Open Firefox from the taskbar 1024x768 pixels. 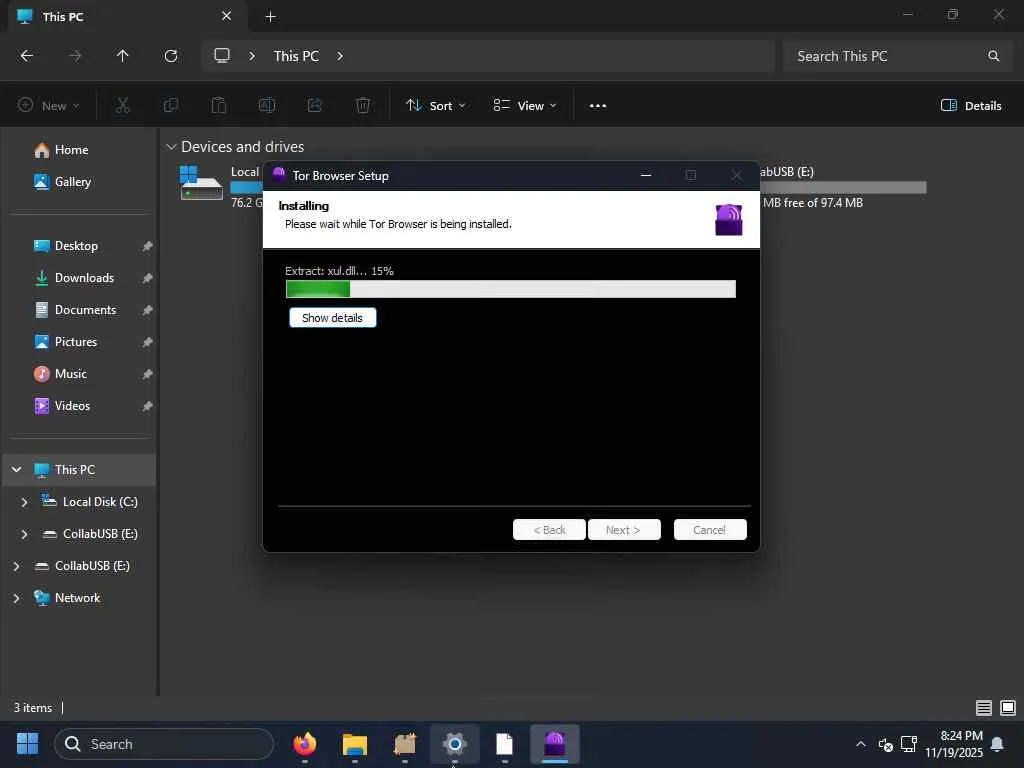305,744
